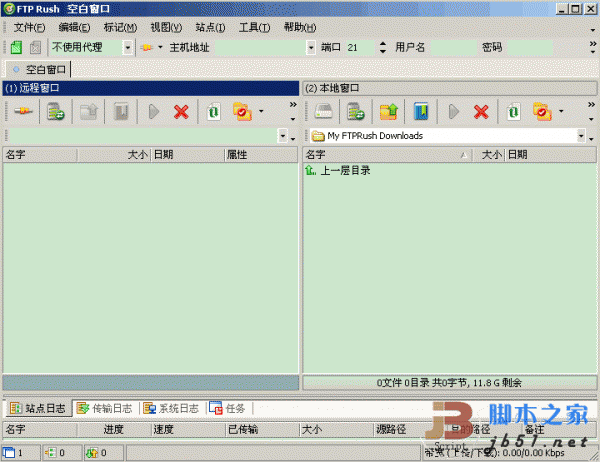Viewport: 600px width, 462px height.
Task: Click the 主机地址 host address input field
Action: (261, 47)
